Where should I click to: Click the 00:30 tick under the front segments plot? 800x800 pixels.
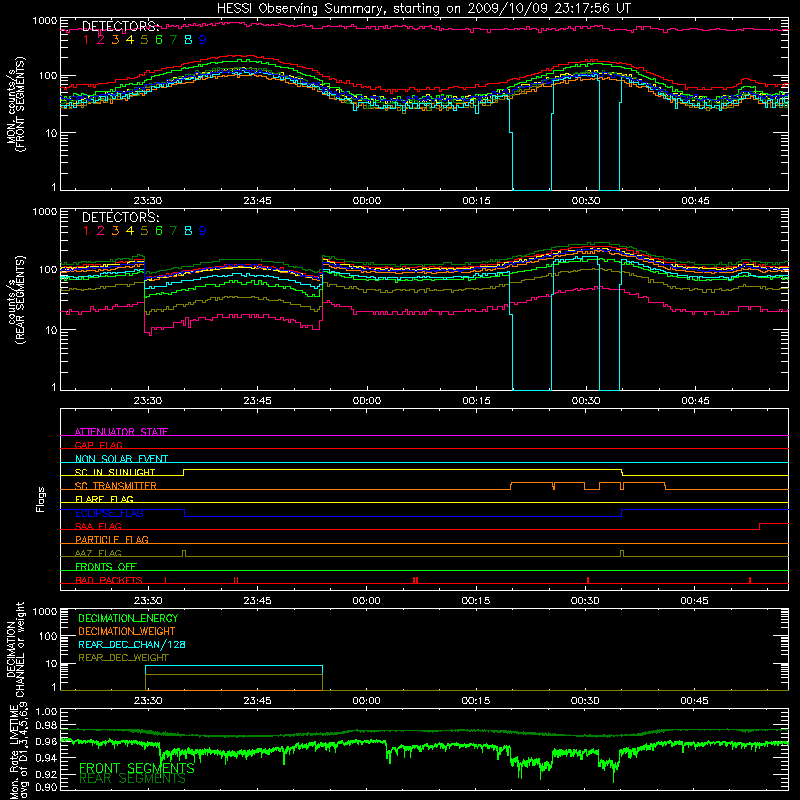586,201
